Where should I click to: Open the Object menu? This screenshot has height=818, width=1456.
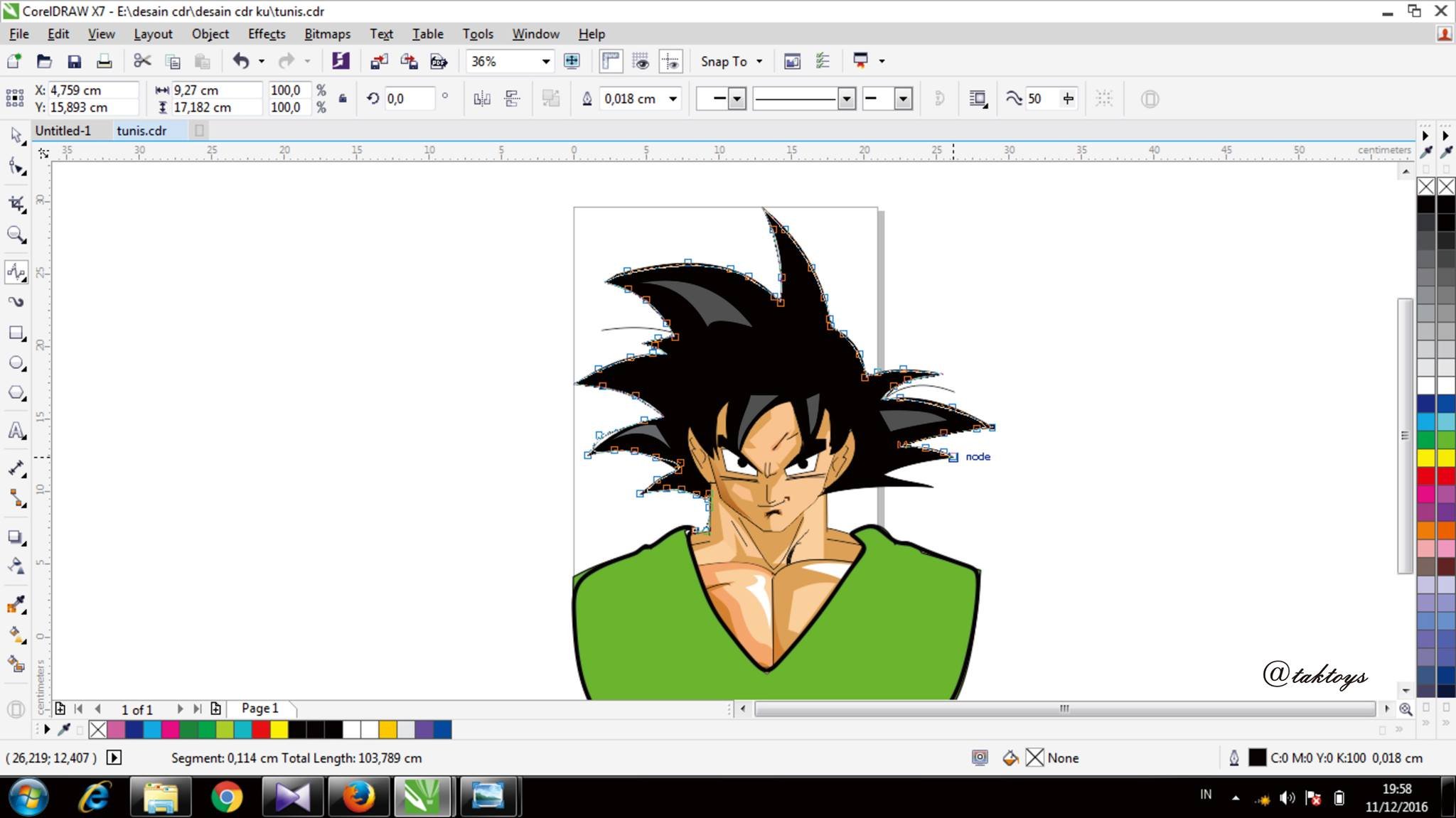click(210, 33)
